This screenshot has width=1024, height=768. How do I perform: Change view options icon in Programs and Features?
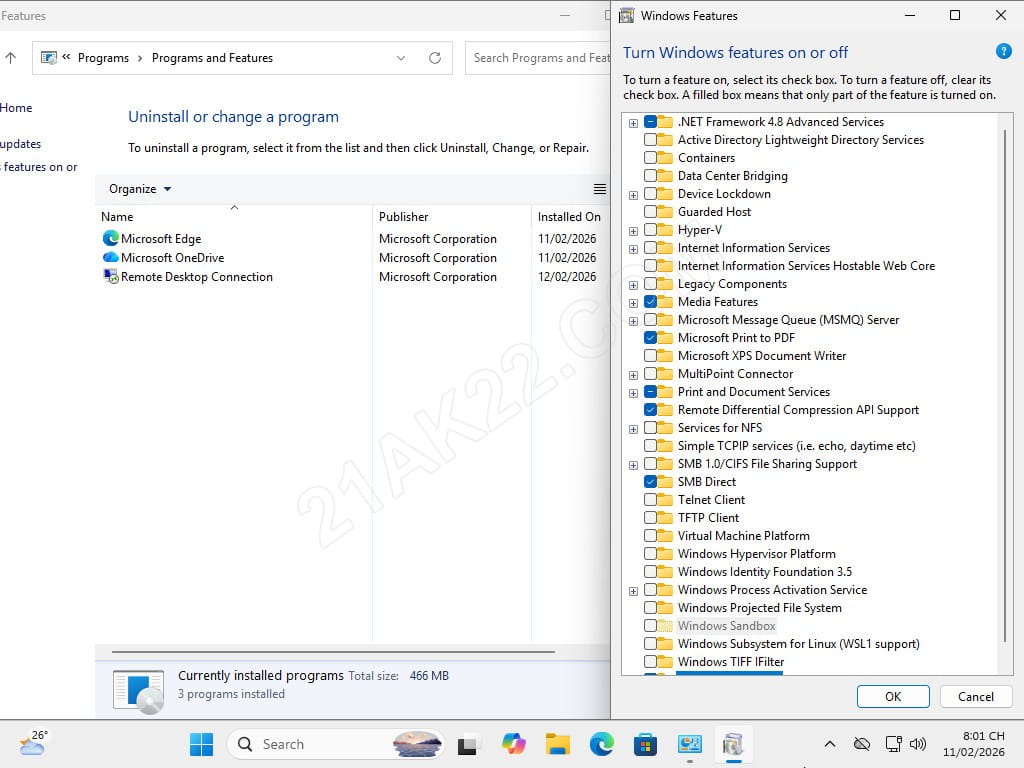click(x=600, y=189)
